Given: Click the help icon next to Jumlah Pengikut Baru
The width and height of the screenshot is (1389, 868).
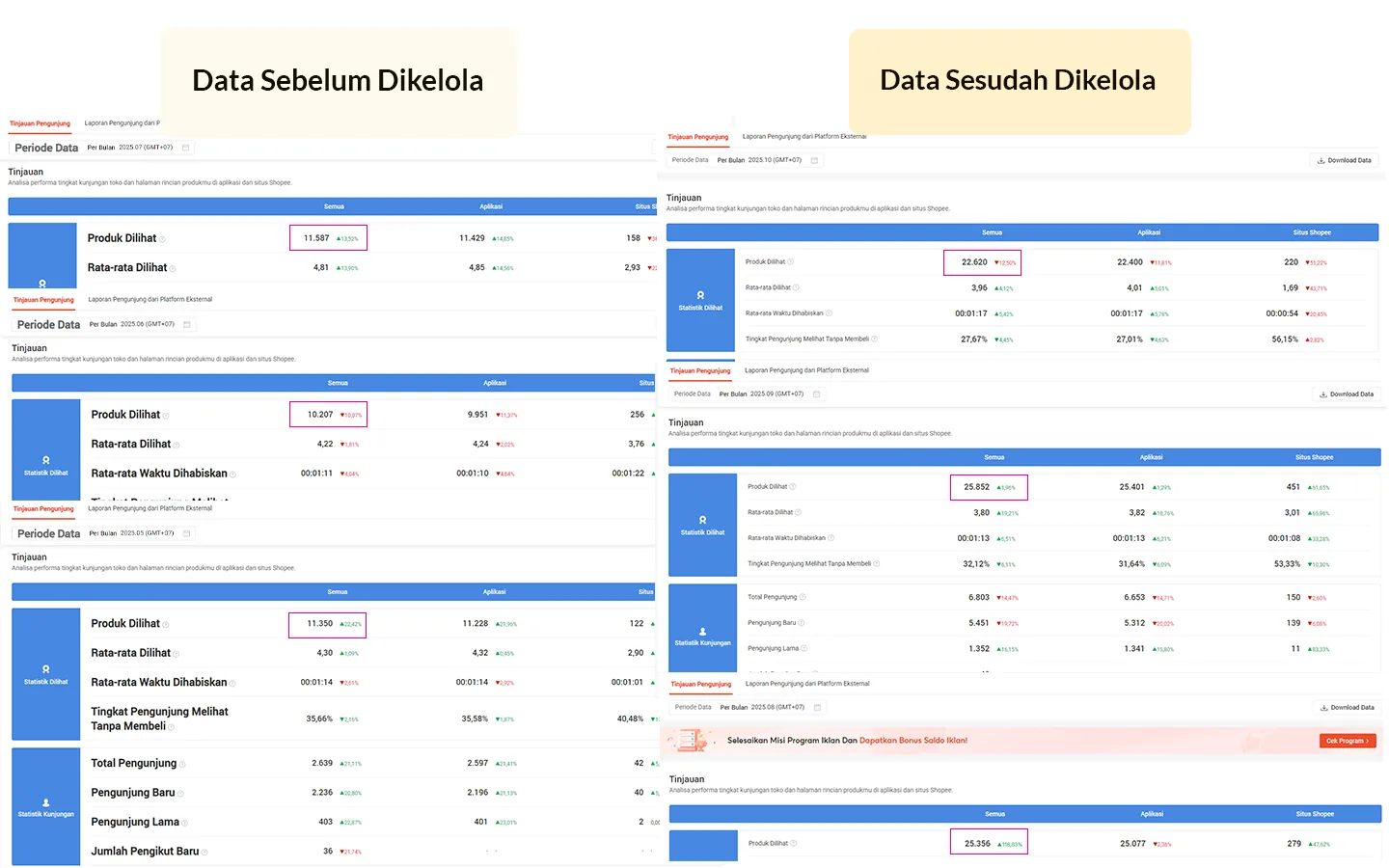Looking at the screenshot, I should (204, 853).
